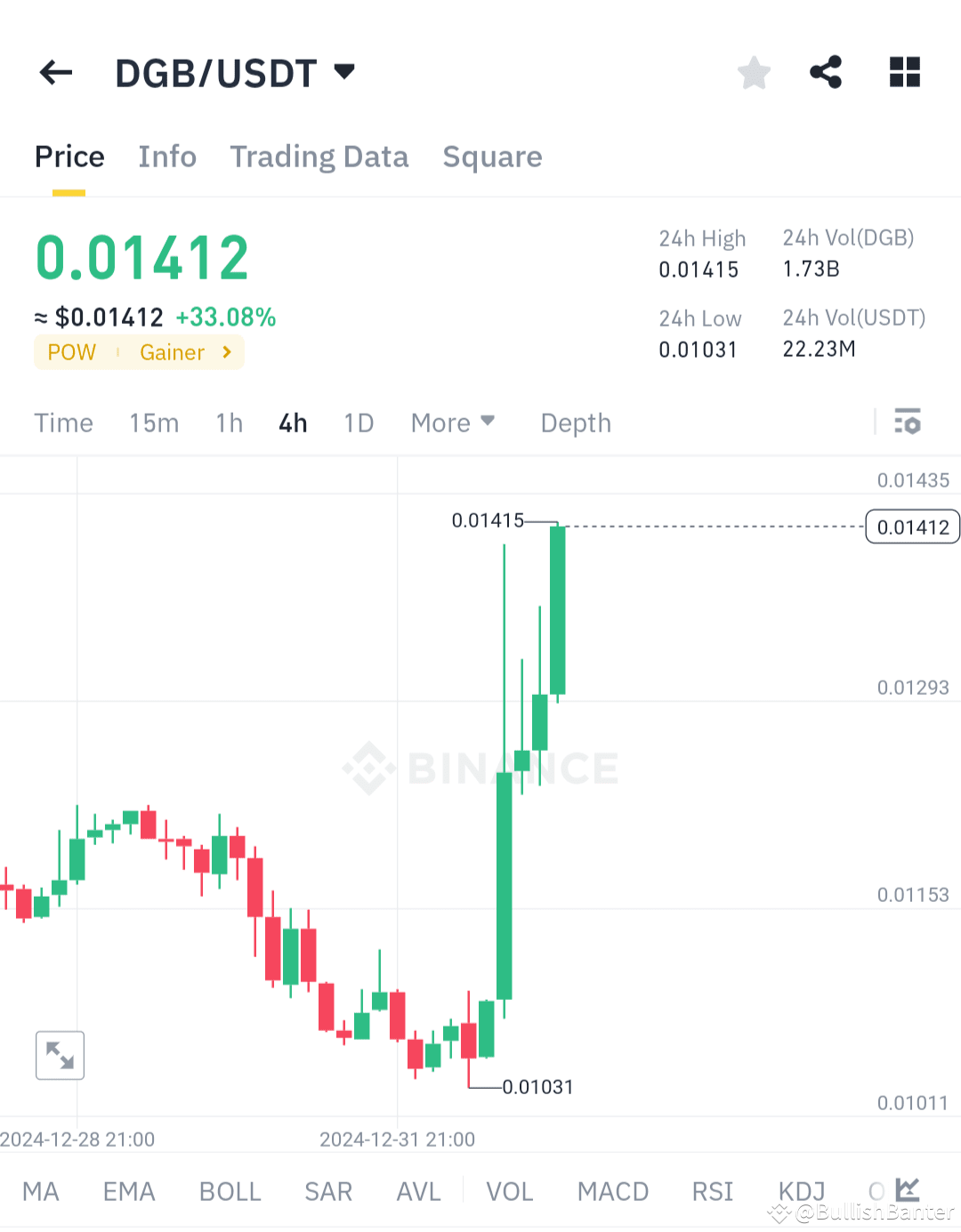Open chart settings via the sliders icon
Screen dimensions: 961x1232
point(908,422)
